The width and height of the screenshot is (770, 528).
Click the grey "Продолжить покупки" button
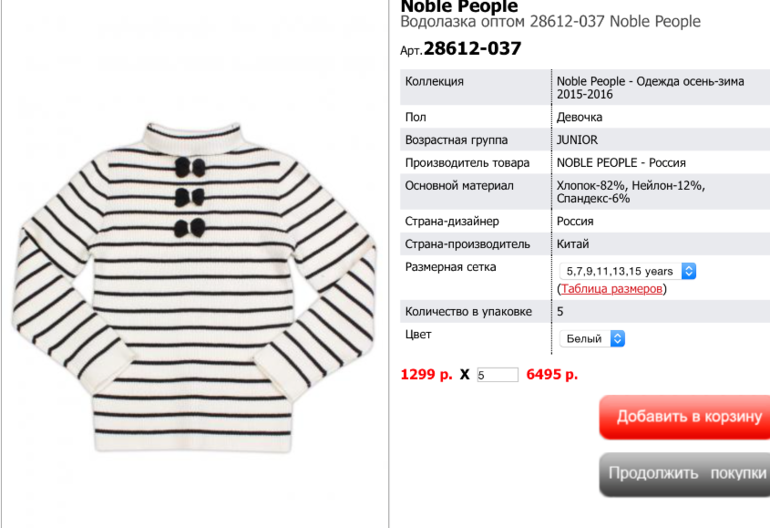pyautogui.click(x=685, y=473)
